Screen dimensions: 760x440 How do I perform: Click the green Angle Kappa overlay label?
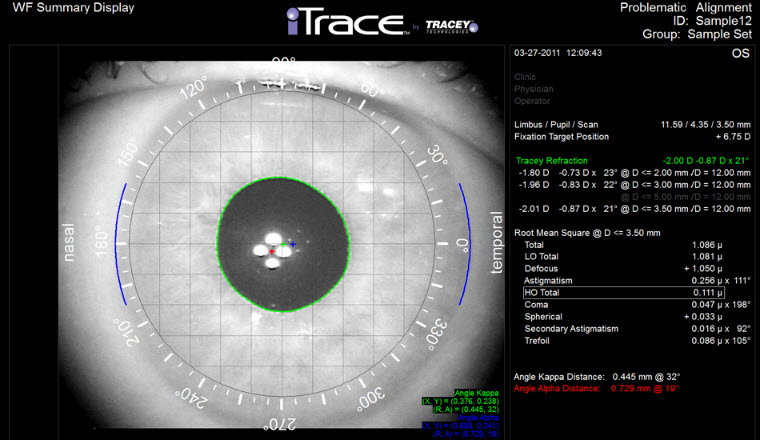click(476, 393)
